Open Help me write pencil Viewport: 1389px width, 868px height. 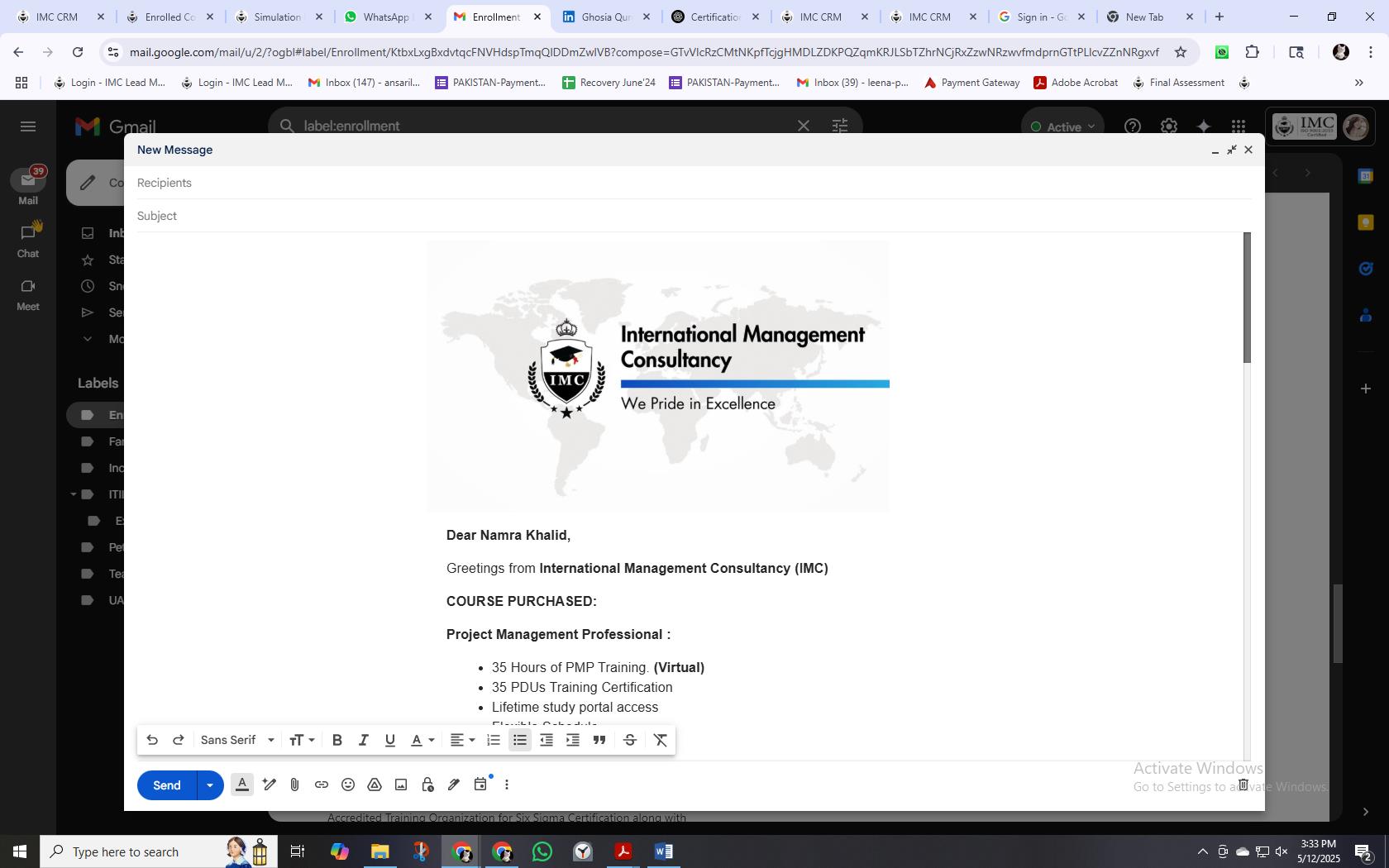269,785
